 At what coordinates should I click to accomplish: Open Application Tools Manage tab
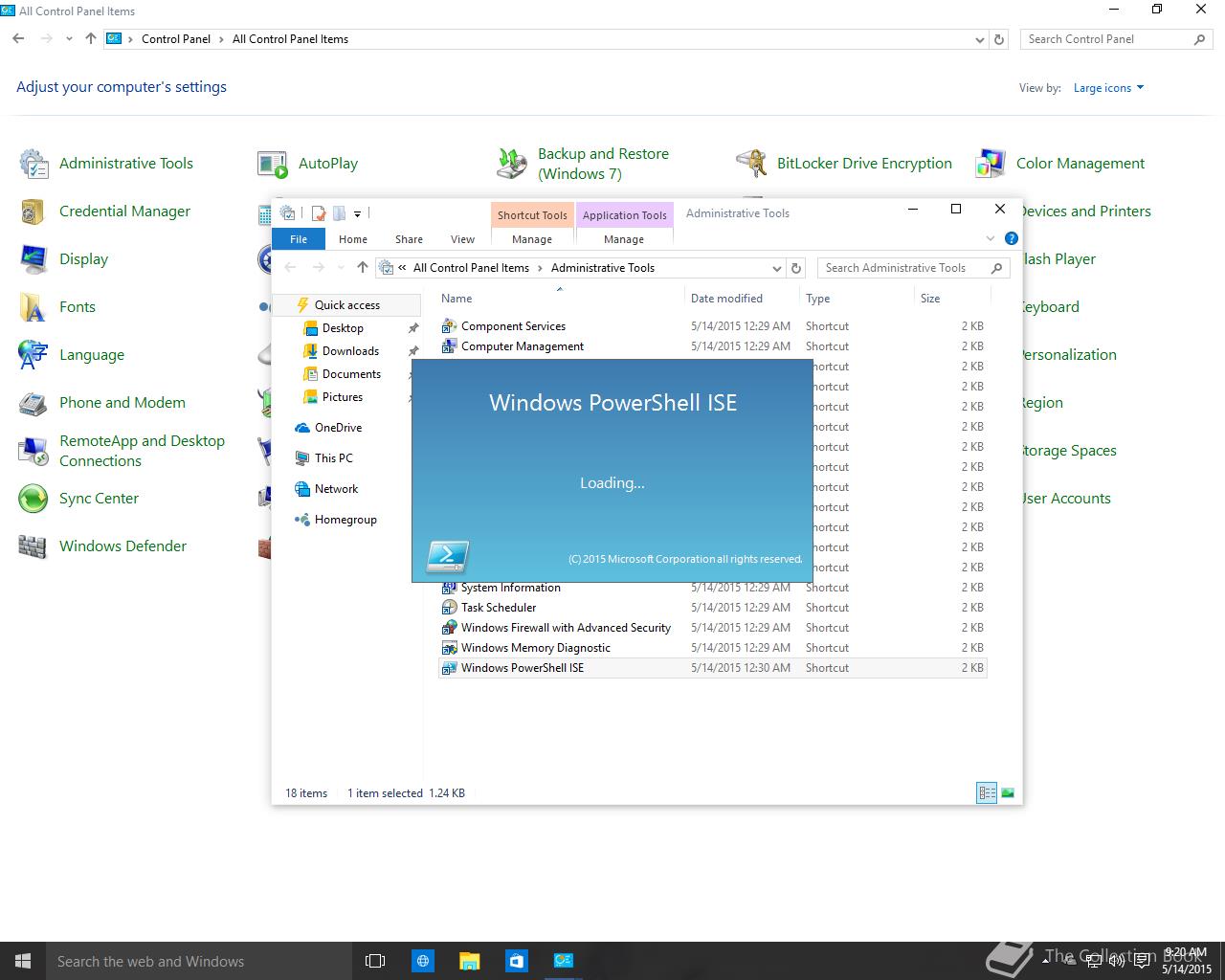pyautogui.click(x=624, y=239)
